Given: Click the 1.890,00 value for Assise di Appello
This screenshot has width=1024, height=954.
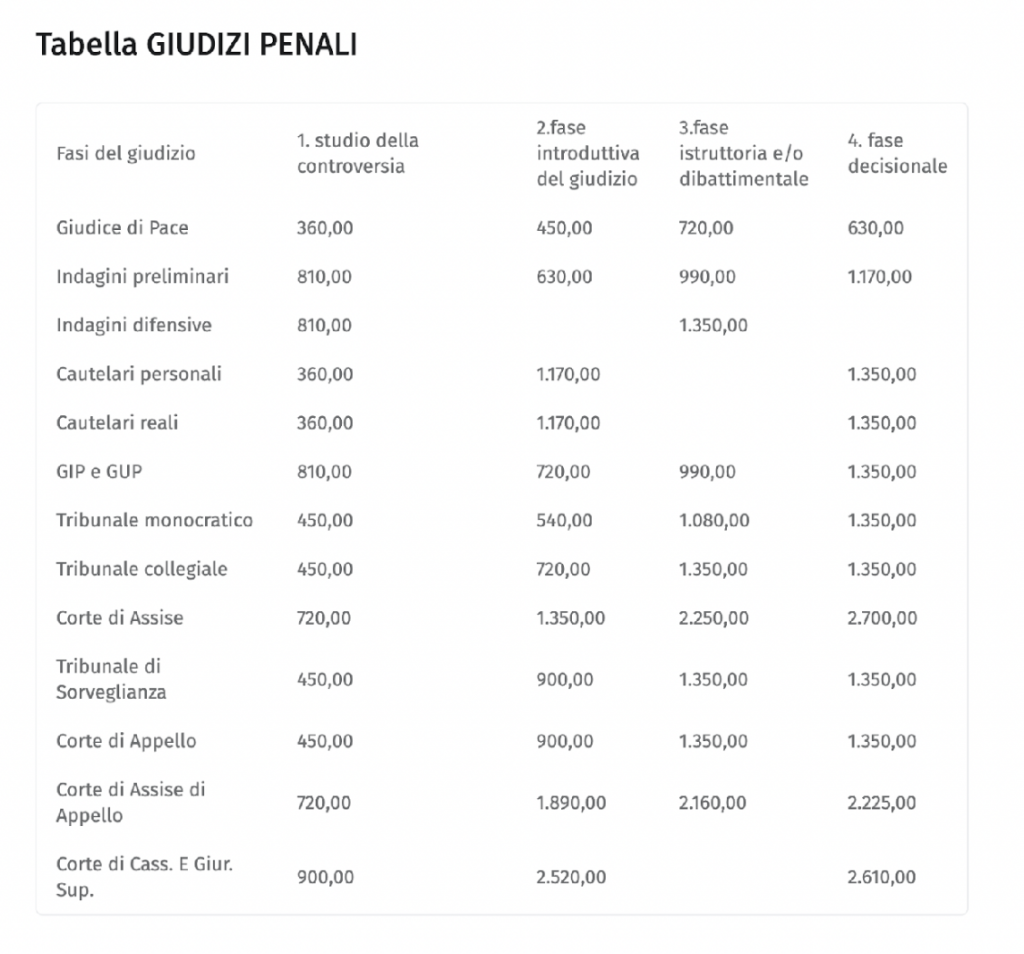Looking at the screenshot, I should pyautogui.click(x=571, y=802).
